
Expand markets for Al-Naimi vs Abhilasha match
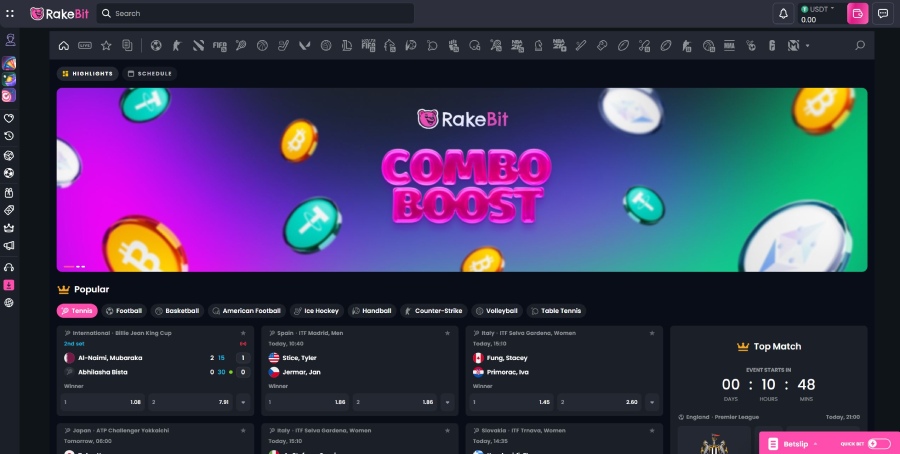coord(243,402)
